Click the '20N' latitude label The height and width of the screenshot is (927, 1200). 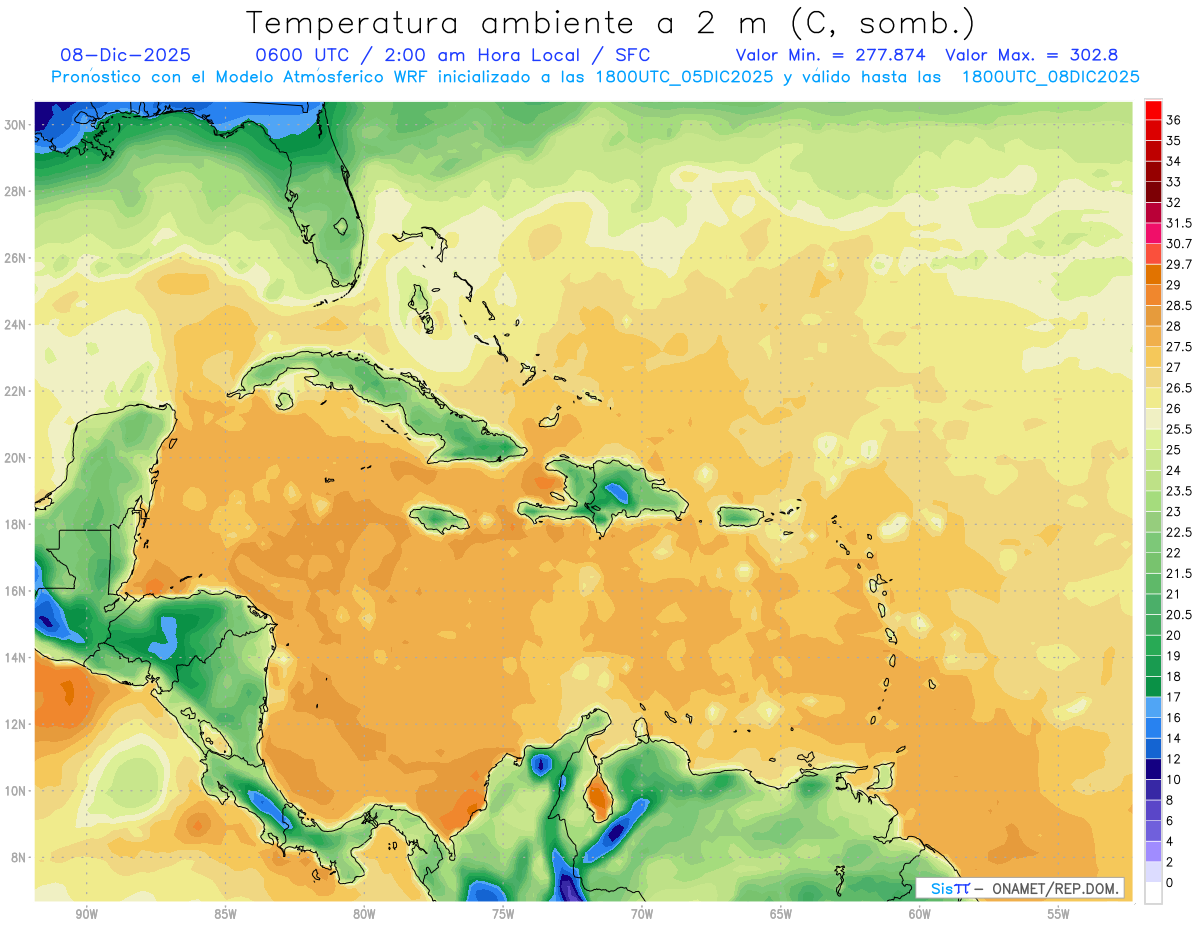tap(16, 458)
